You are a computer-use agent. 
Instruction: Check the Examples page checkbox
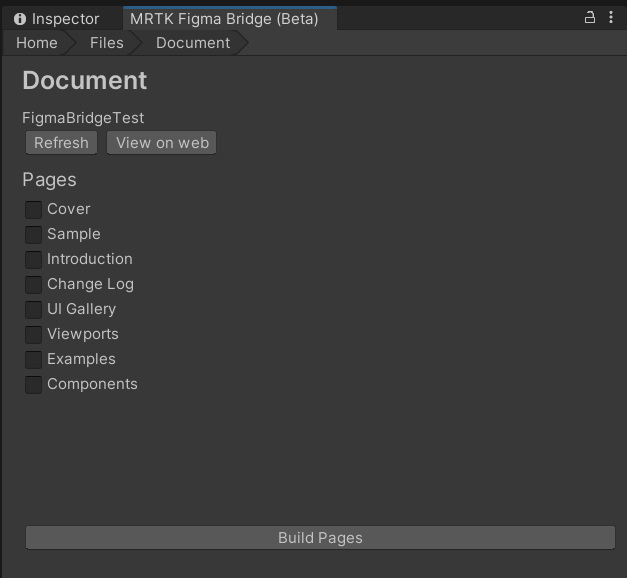pyautogui.click(x=34, y=360)
